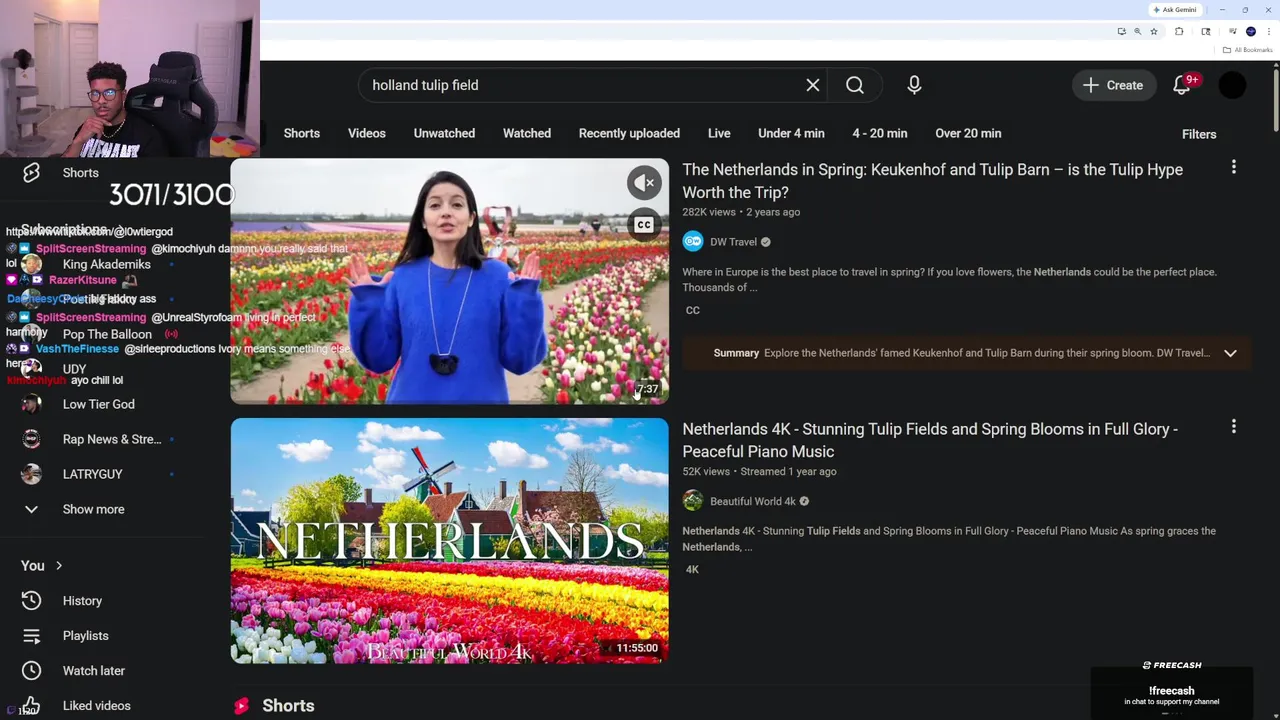Open History in the sidebar
Viewport: 1280px width, 720px height.
(x=82, y=601)
